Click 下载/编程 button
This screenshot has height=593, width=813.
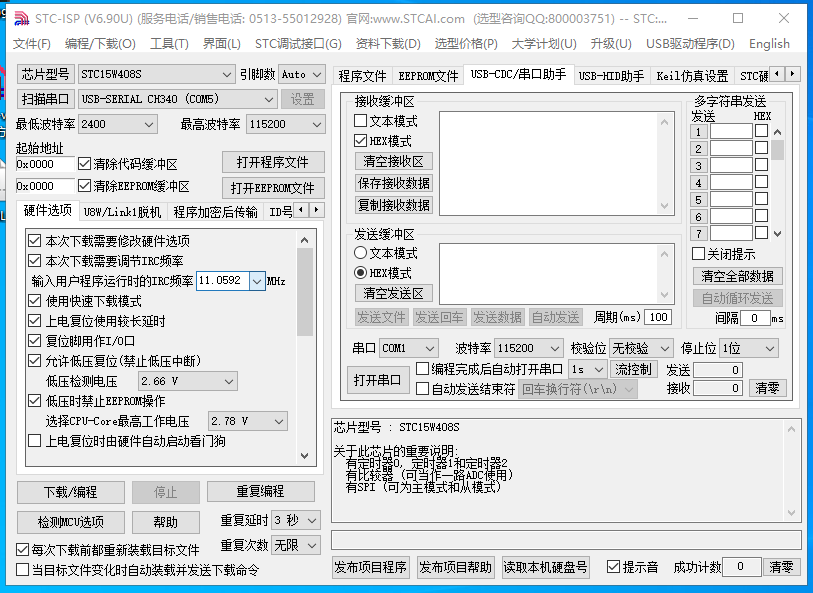pyautogui.click(x=71, y=492)
